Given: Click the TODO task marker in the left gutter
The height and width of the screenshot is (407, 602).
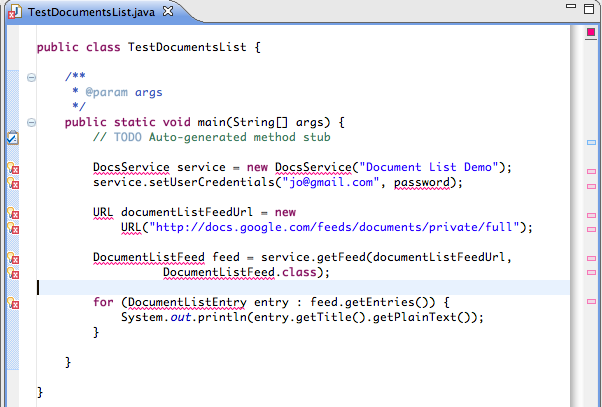Looking at the screenshot, I should pos(12,138).
